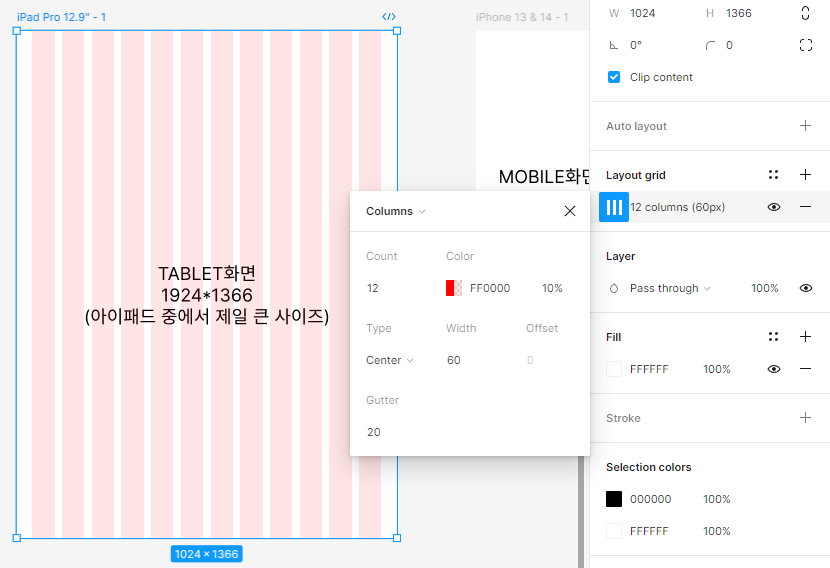This screenshot has width=830, height=568.
Task: Click the blend mode droplet icon
Action: [614, 288]
